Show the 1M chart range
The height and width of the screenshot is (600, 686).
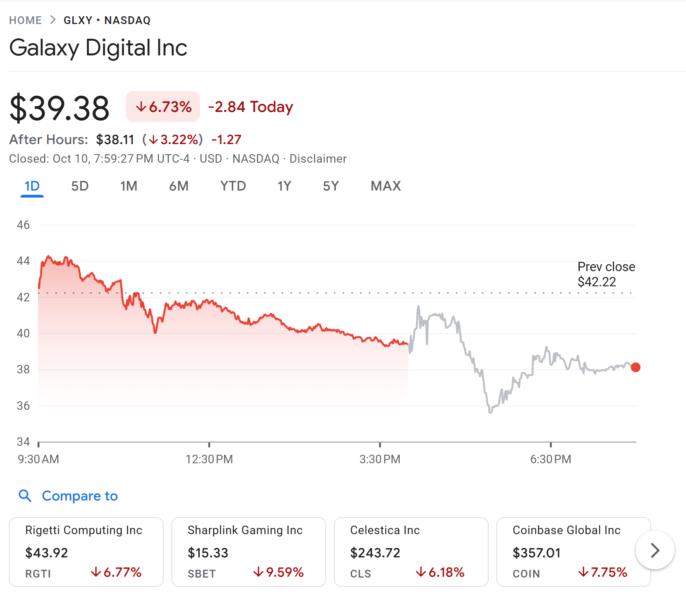tap(128, 186)
